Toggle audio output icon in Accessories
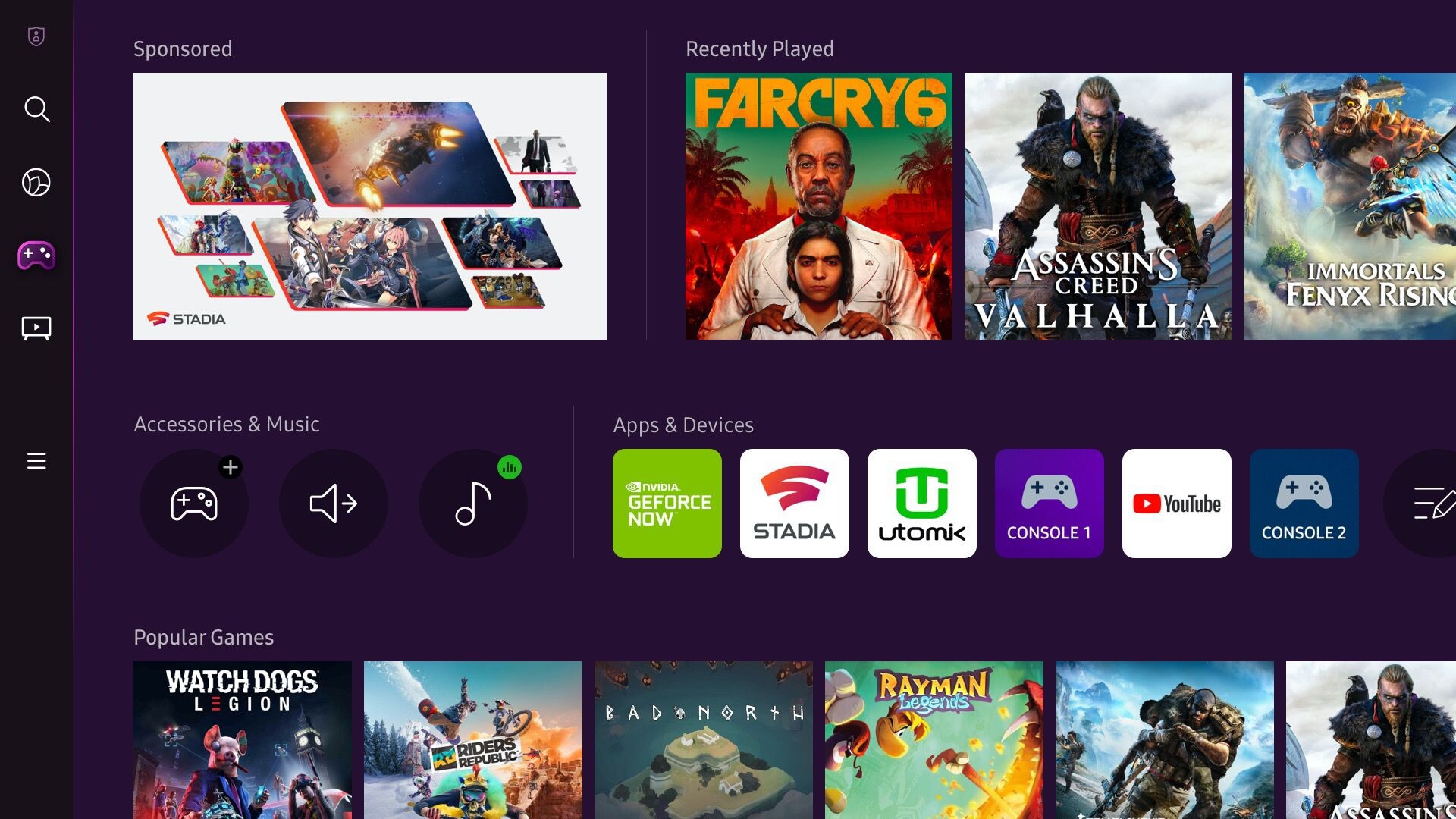 click(x=333, y=503)
